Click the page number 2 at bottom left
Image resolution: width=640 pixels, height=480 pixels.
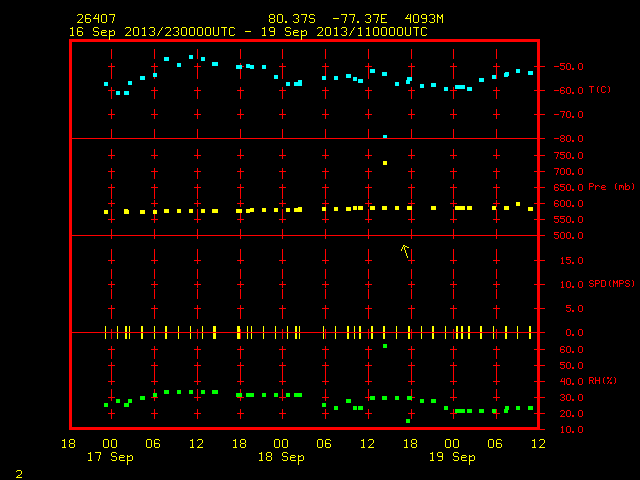pyautogui.click(x=19, y=474)
